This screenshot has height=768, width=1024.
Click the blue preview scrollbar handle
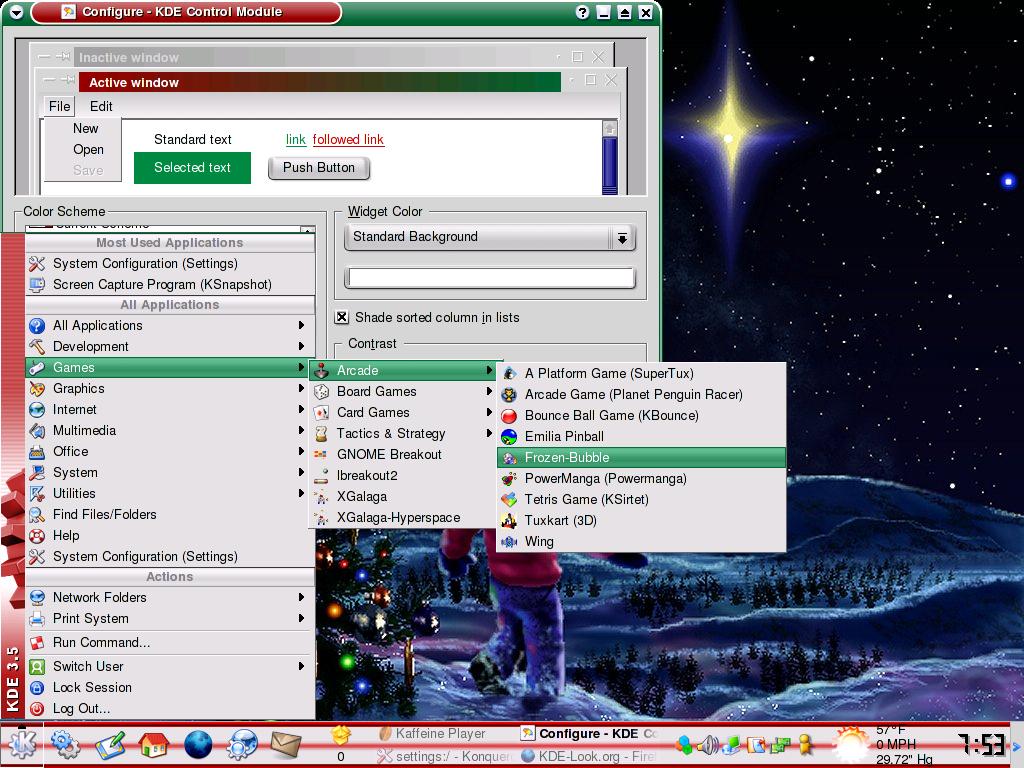click(609, 164)
